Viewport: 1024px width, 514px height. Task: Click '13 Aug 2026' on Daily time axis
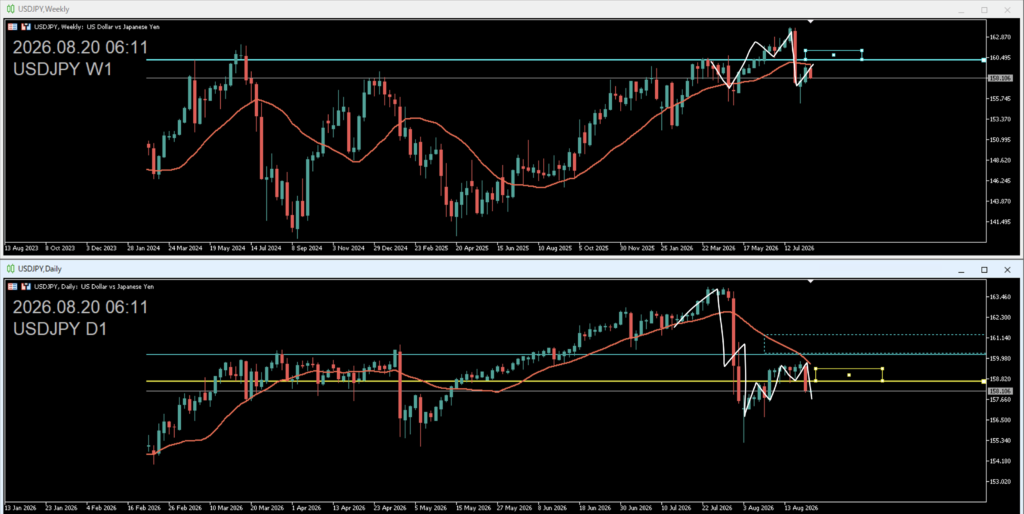click(801, 507)
